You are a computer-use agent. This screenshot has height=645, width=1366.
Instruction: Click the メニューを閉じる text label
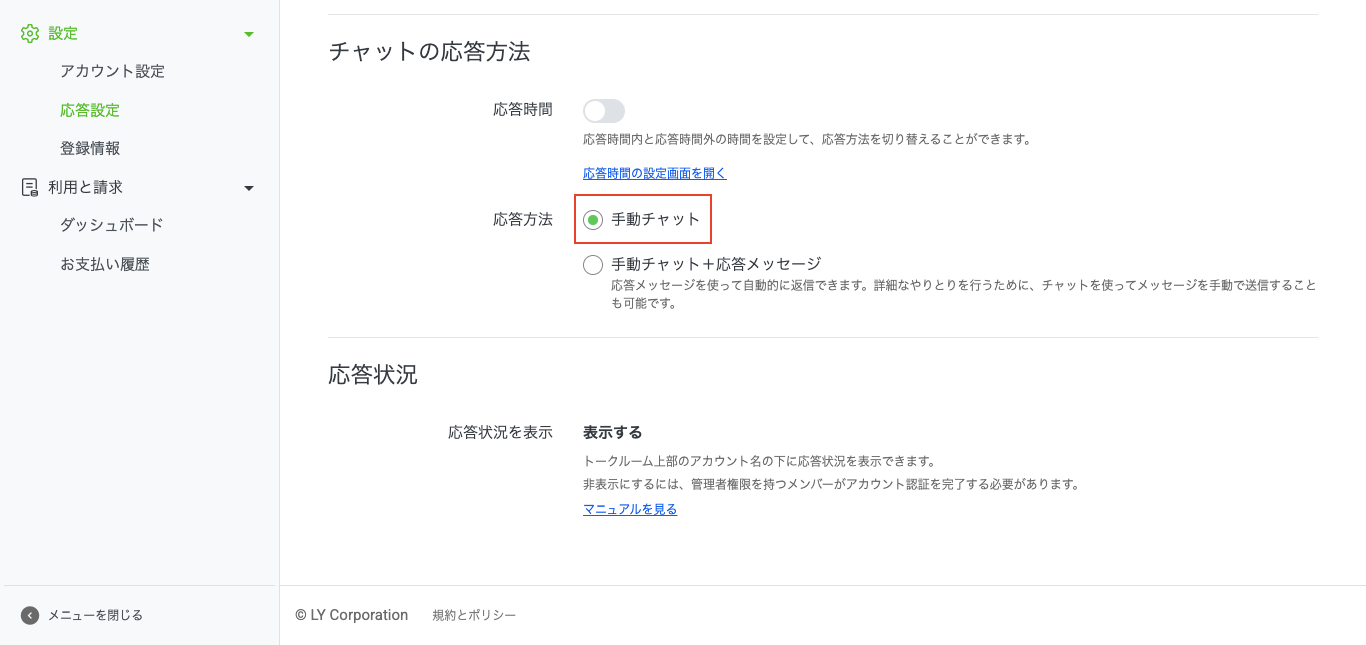coord(95,615)
